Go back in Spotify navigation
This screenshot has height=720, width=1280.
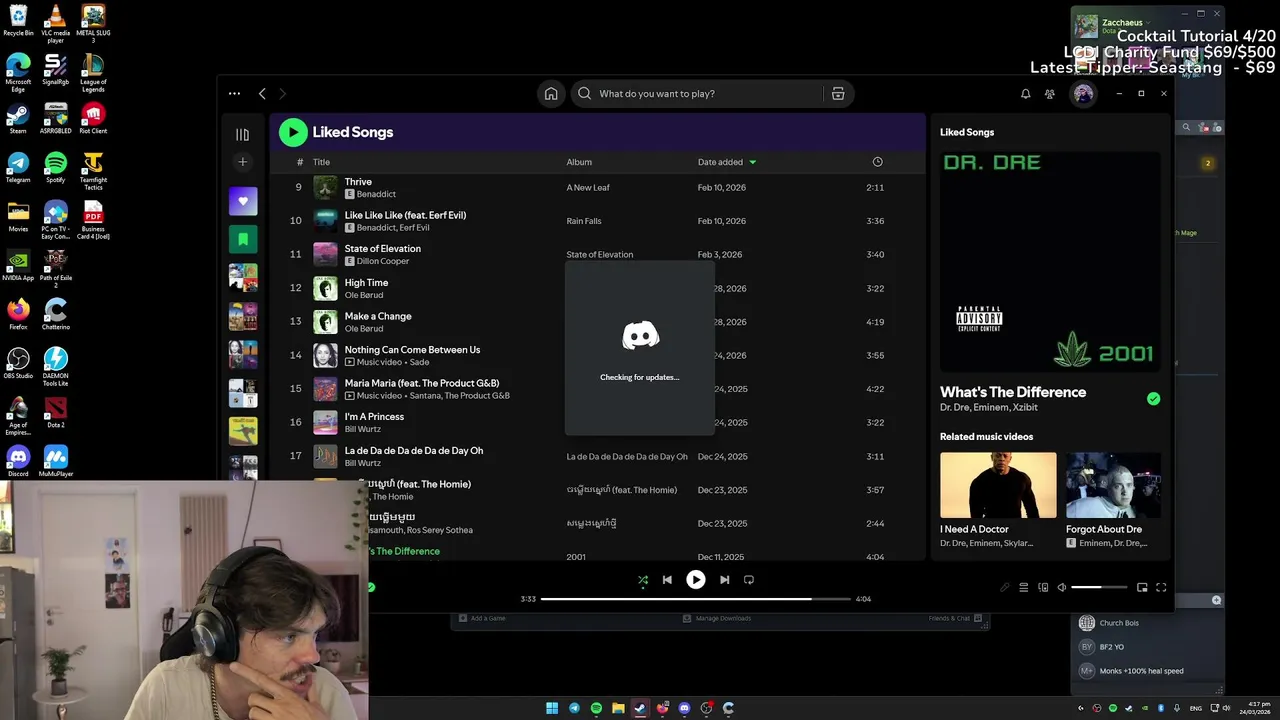click(262, 93)
